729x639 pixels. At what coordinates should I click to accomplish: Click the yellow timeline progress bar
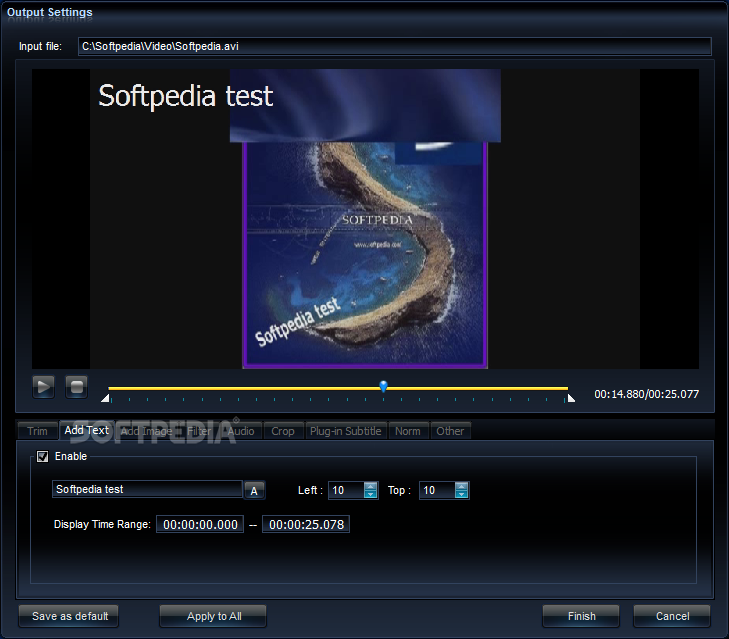pos(338,388)
